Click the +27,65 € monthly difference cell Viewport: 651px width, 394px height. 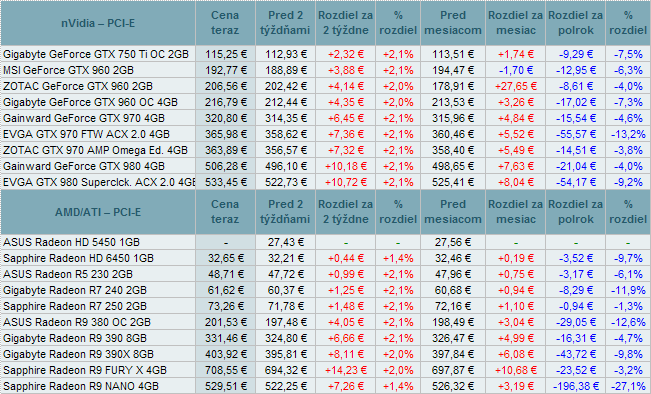coord(515,86)
